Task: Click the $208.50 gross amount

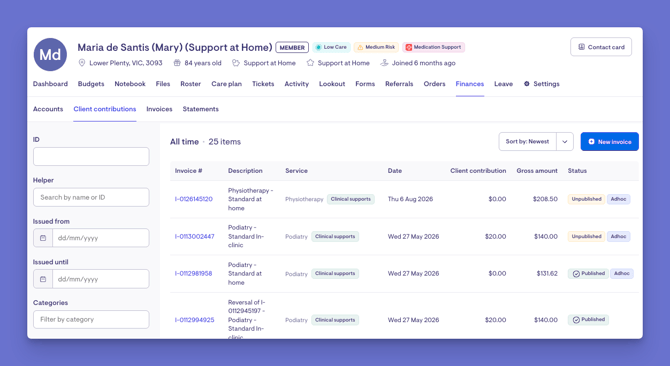Action: point(545,199)
